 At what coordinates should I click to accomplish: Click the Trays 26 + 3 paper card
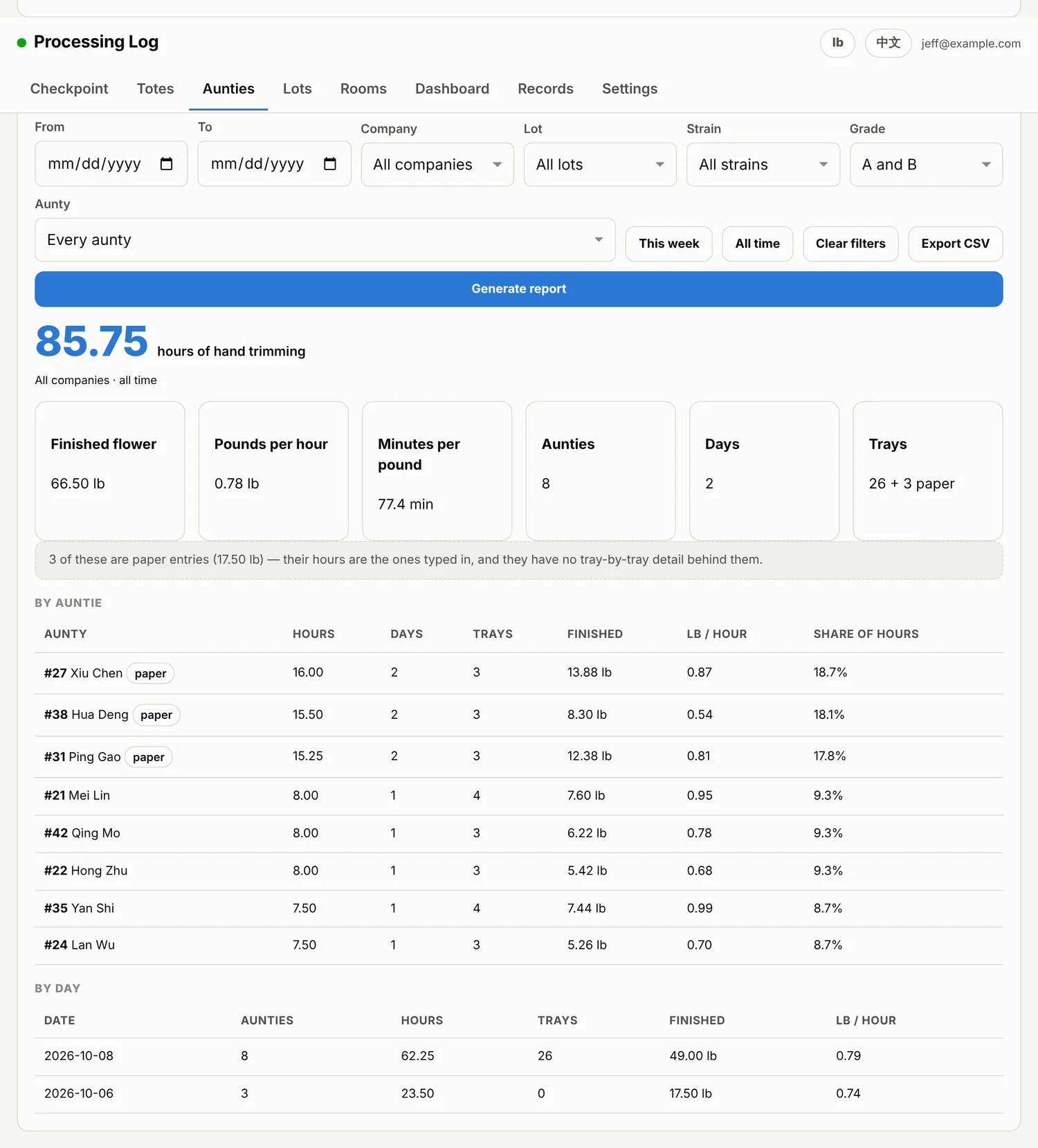click(x=928, y=471)
